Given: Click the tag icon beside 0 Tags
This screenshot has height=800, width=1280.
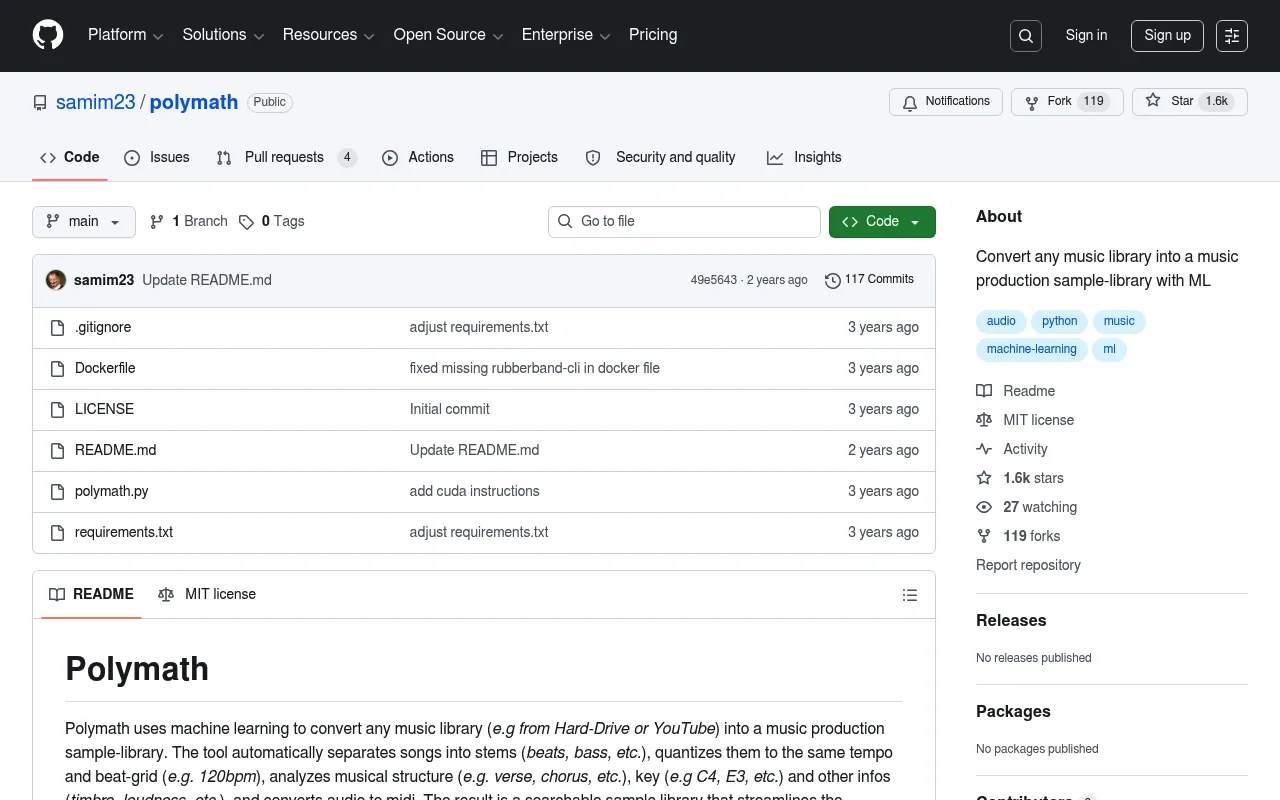Looking at the screenshot, I should [x=246, y=222].
